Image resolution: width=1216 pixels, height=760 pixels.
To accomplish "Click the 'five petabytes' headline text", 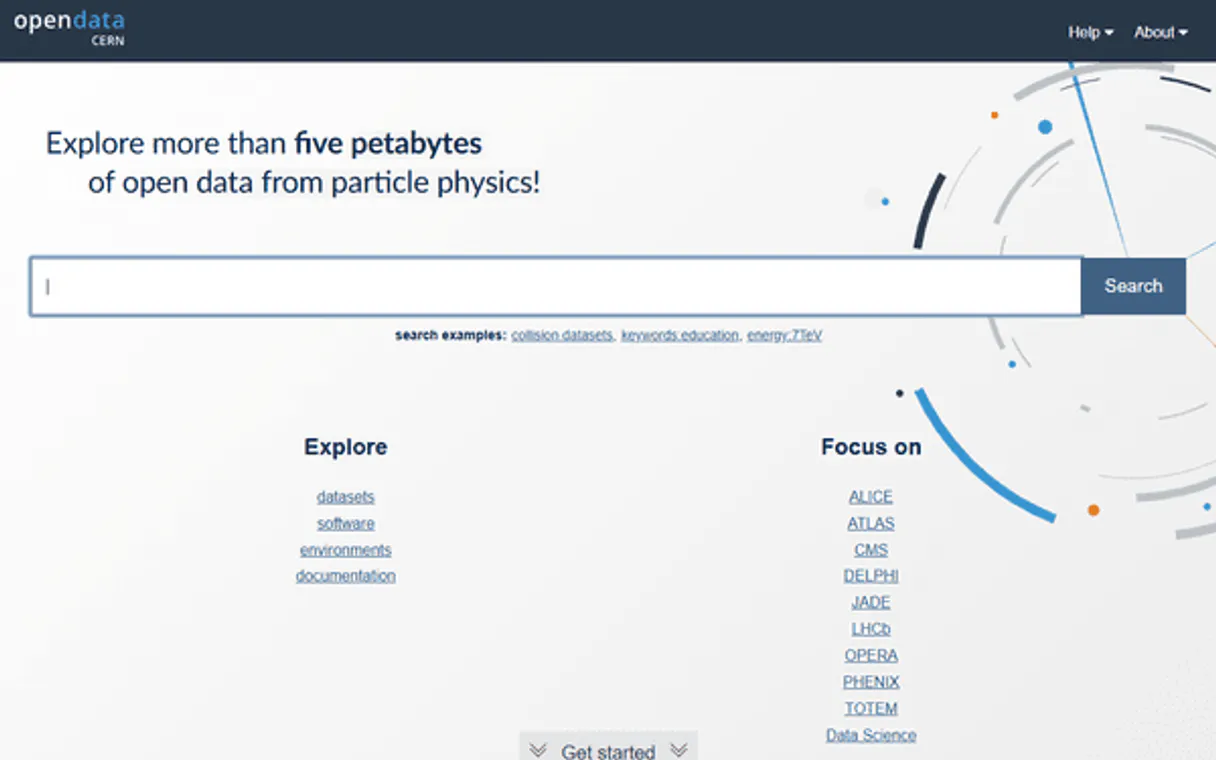I will click(x=388, y=144).
